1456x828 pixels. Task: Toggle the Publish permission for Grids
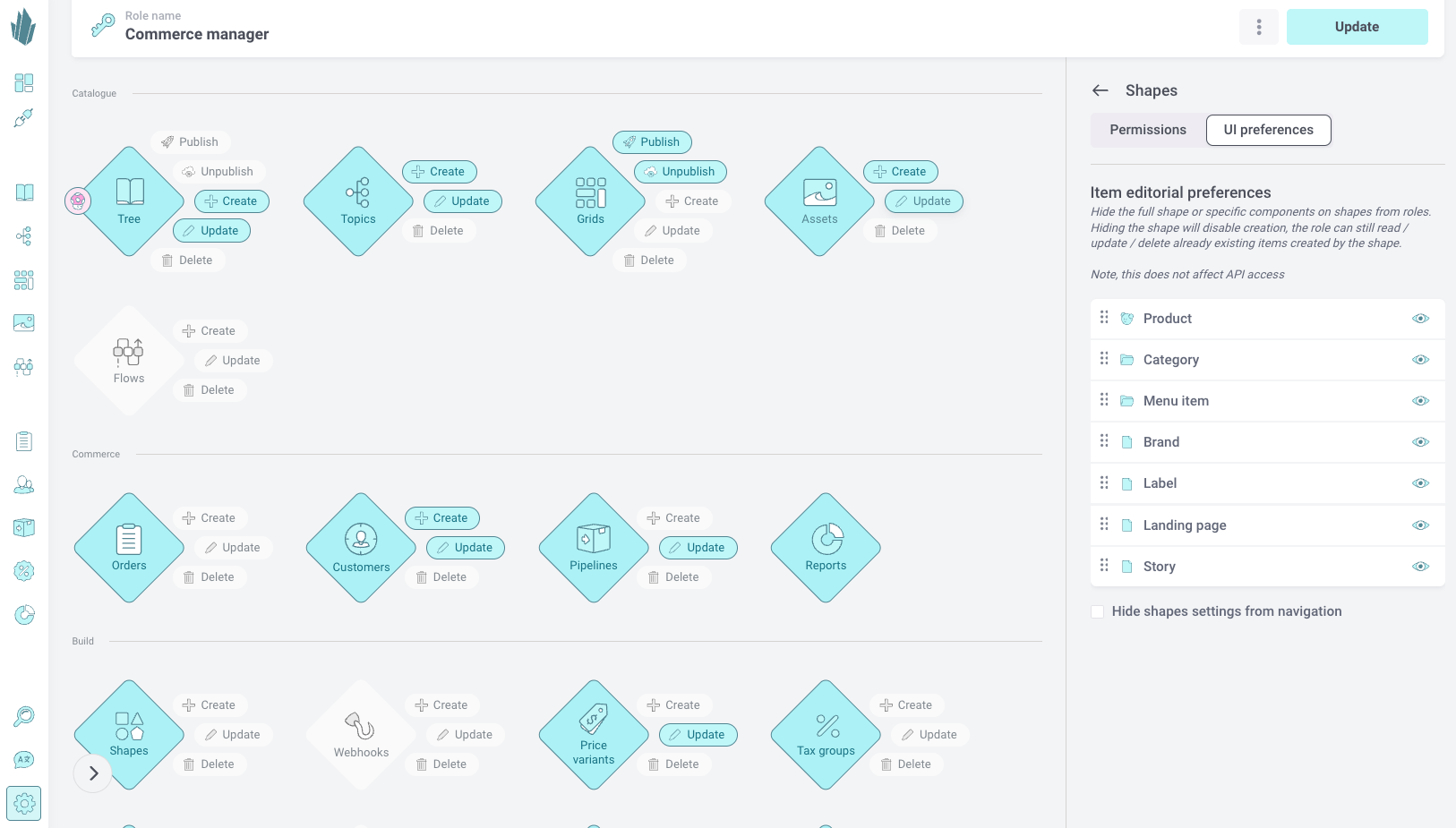coord(652,142)
